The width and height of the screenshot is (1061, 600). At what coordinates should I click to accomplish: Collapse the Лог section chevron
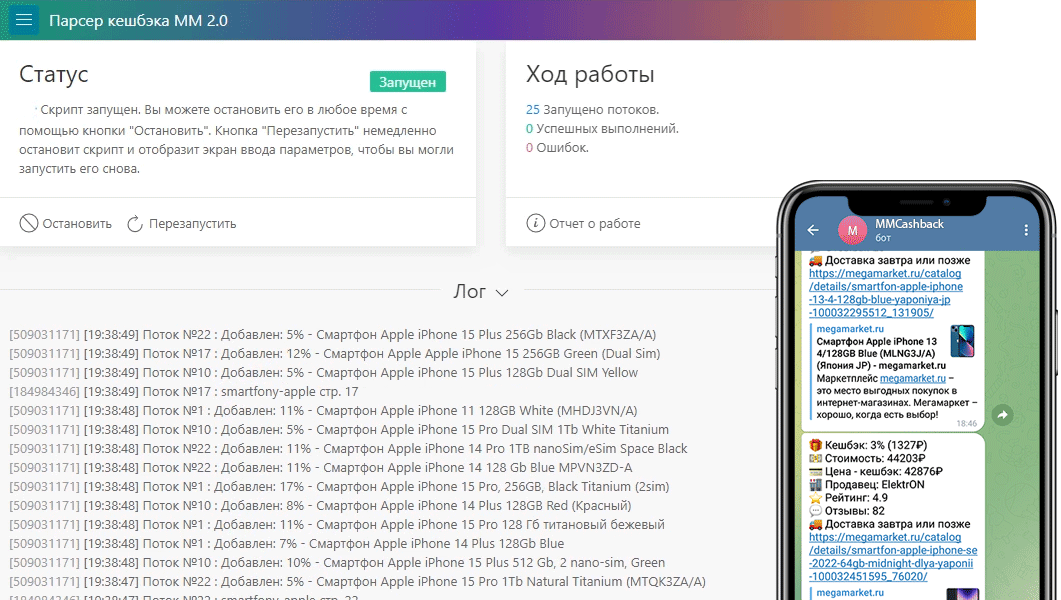point(501,293)
